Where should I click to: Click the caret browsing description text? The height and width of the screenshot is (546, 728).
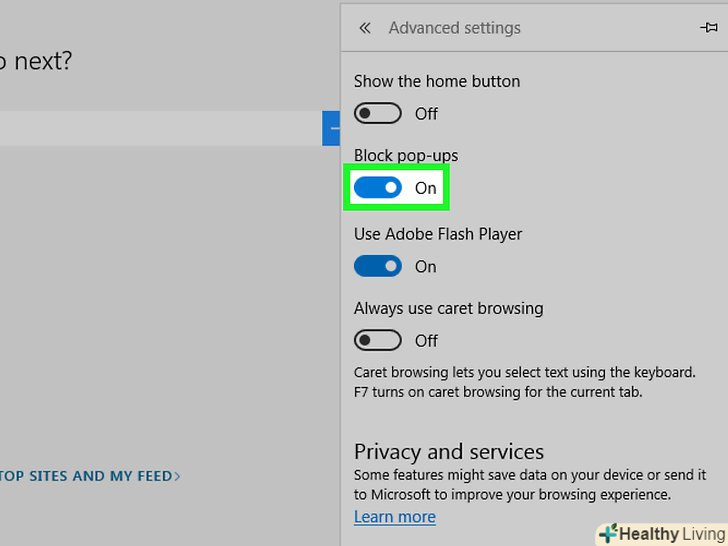pyautogui.click(x=524, y=382)
